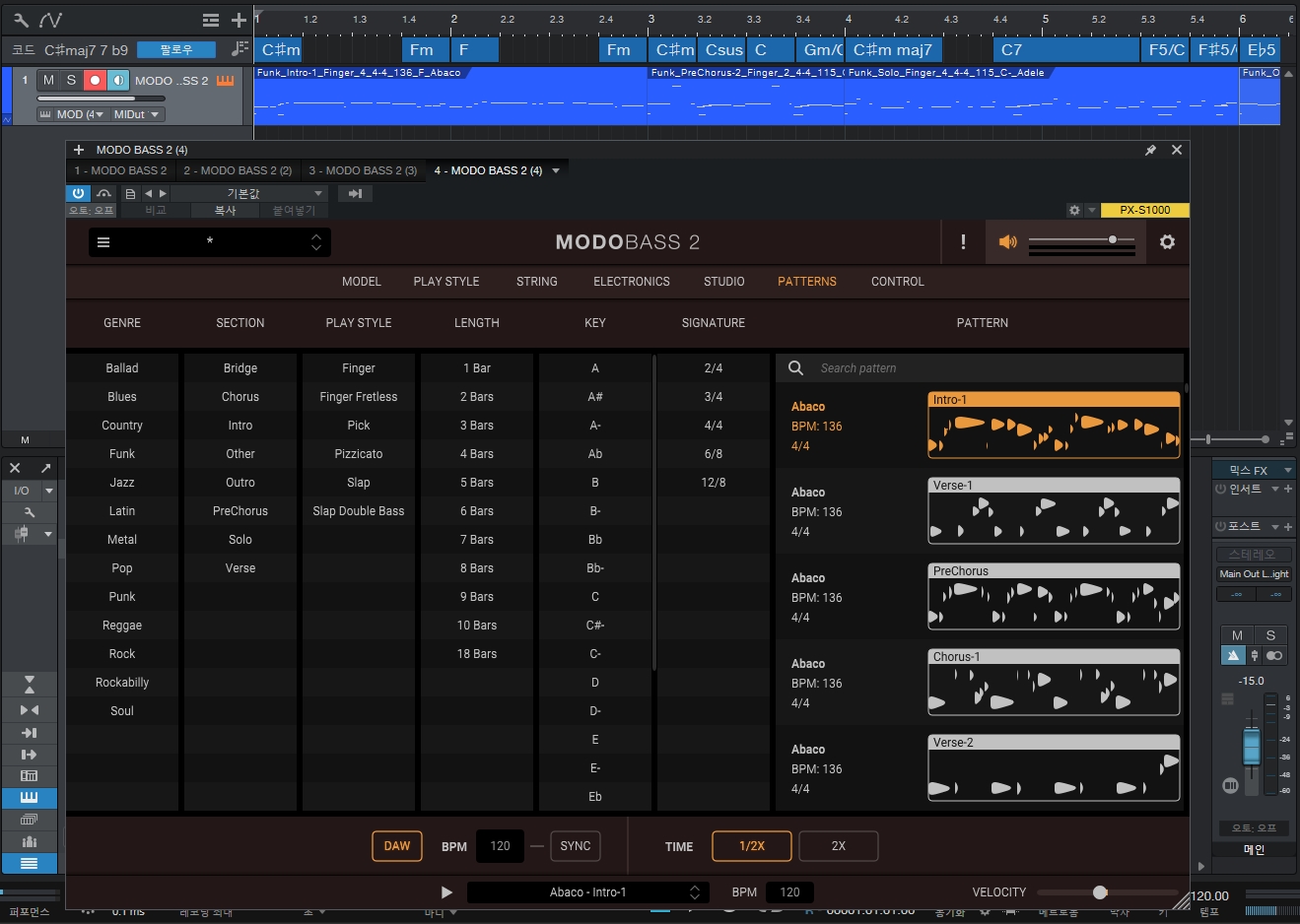Select the 2X time button

tap(839, 846)
